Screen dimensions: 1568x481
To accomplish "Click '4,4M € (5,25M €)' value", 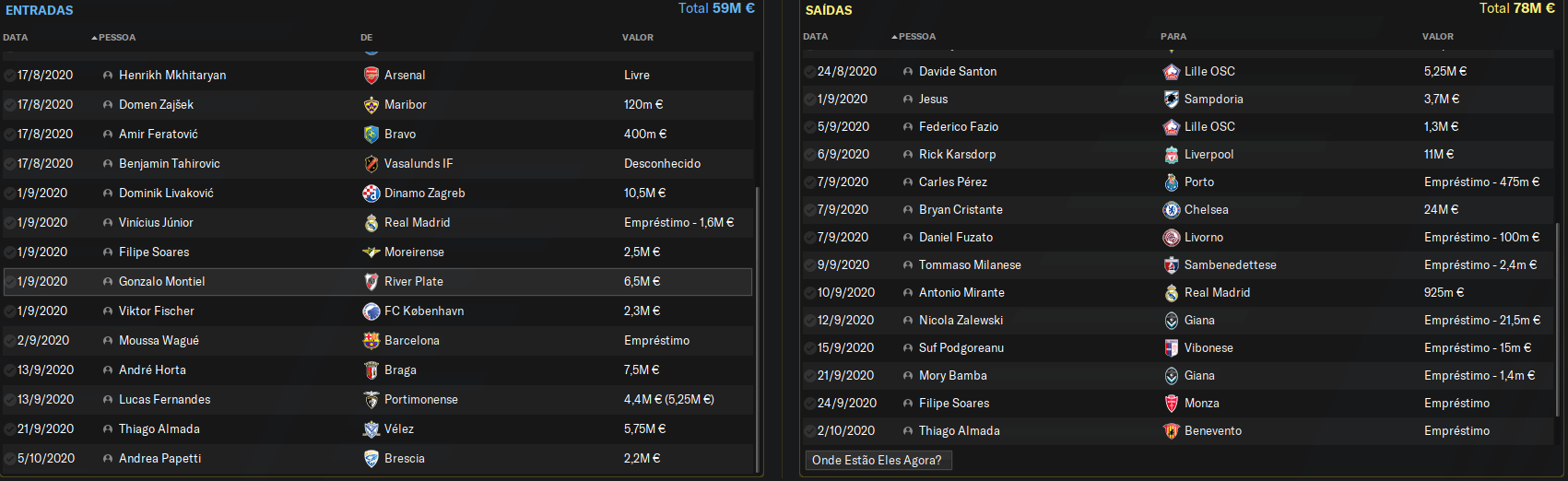I will pos(669,400).
